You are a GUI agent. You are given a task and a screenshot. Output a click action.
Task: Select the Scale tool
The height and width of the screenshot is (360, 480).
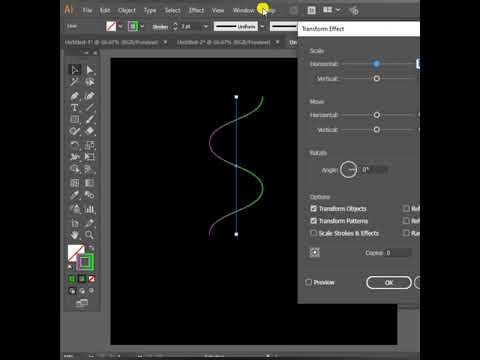coord(90,145)
